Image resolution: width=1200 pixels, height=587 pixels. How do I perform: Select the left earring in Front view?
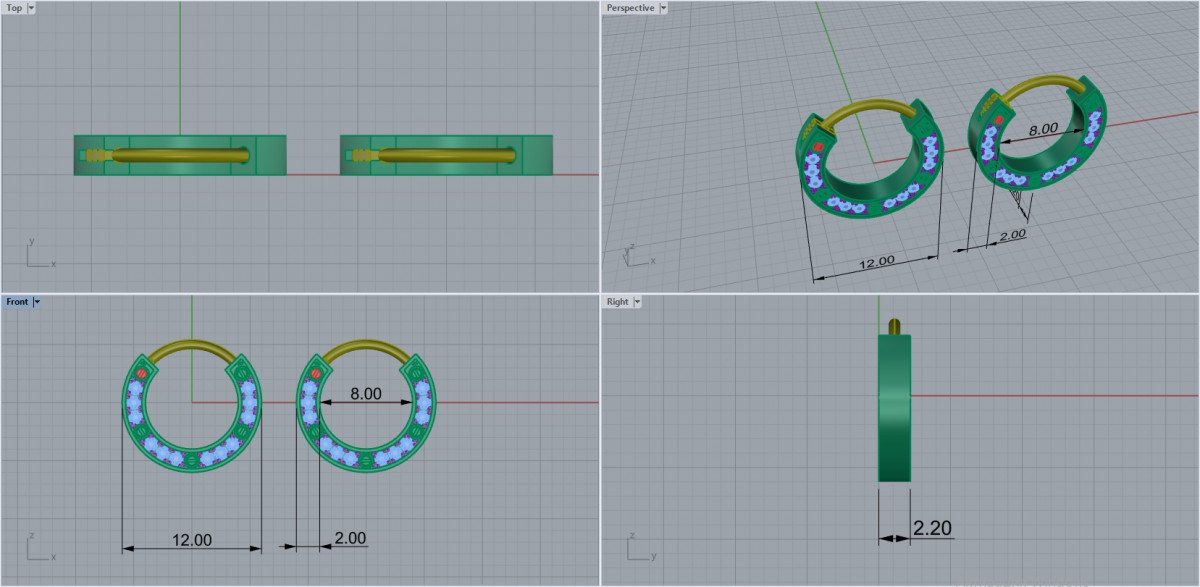click(x=191, y=405)
